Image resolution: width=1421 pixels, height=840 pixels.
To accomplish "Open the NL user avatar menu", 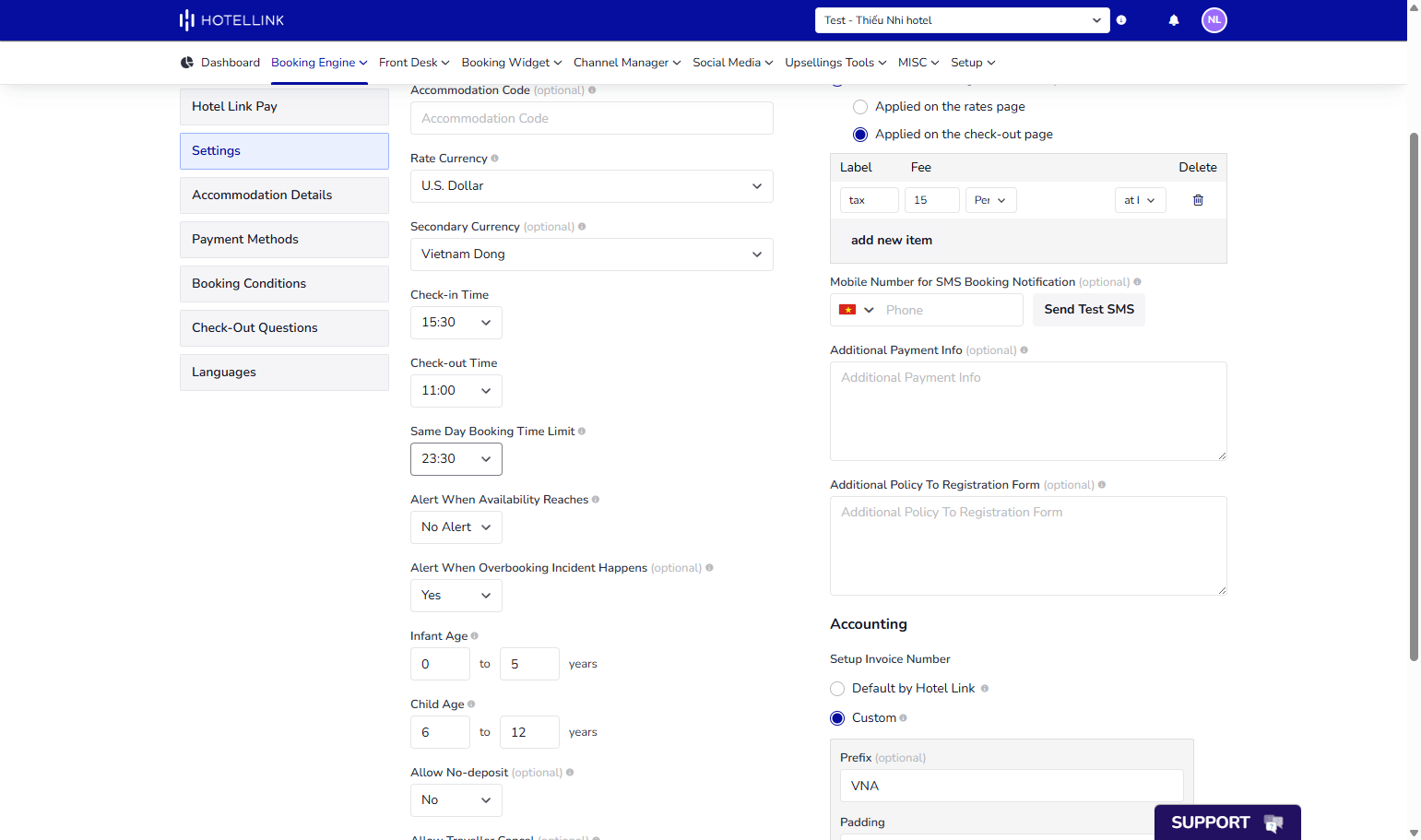I will [x=1214, y=19].
